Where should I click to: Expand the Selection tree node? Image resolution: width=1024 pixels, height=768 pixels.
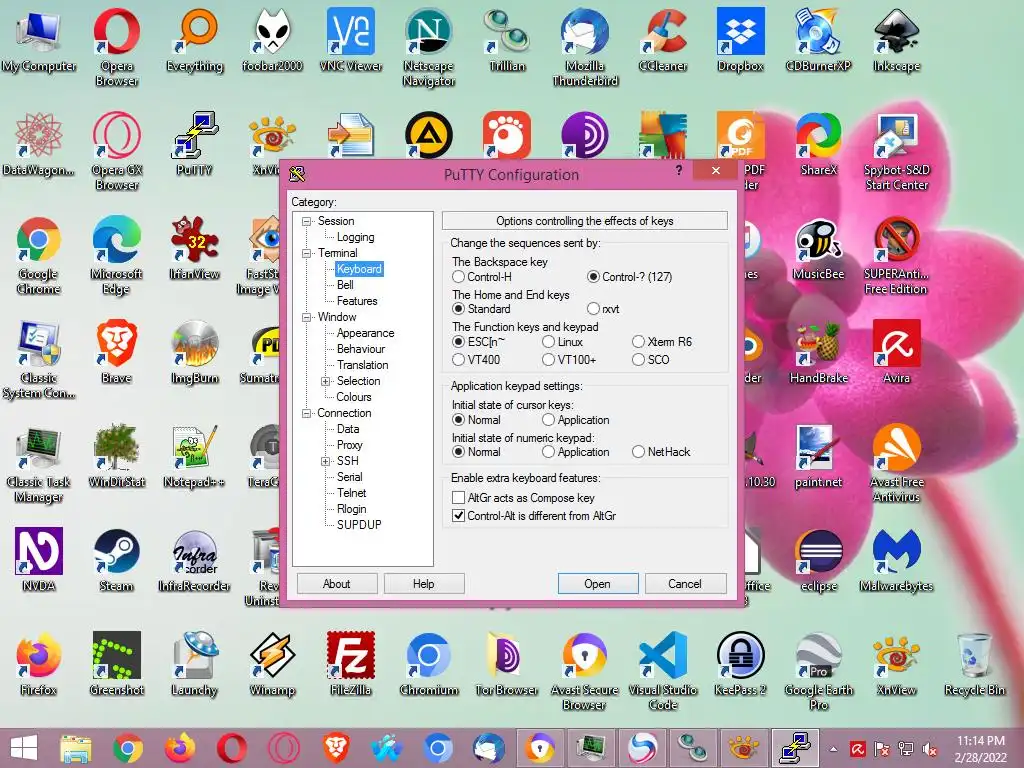tap(325, 381)
